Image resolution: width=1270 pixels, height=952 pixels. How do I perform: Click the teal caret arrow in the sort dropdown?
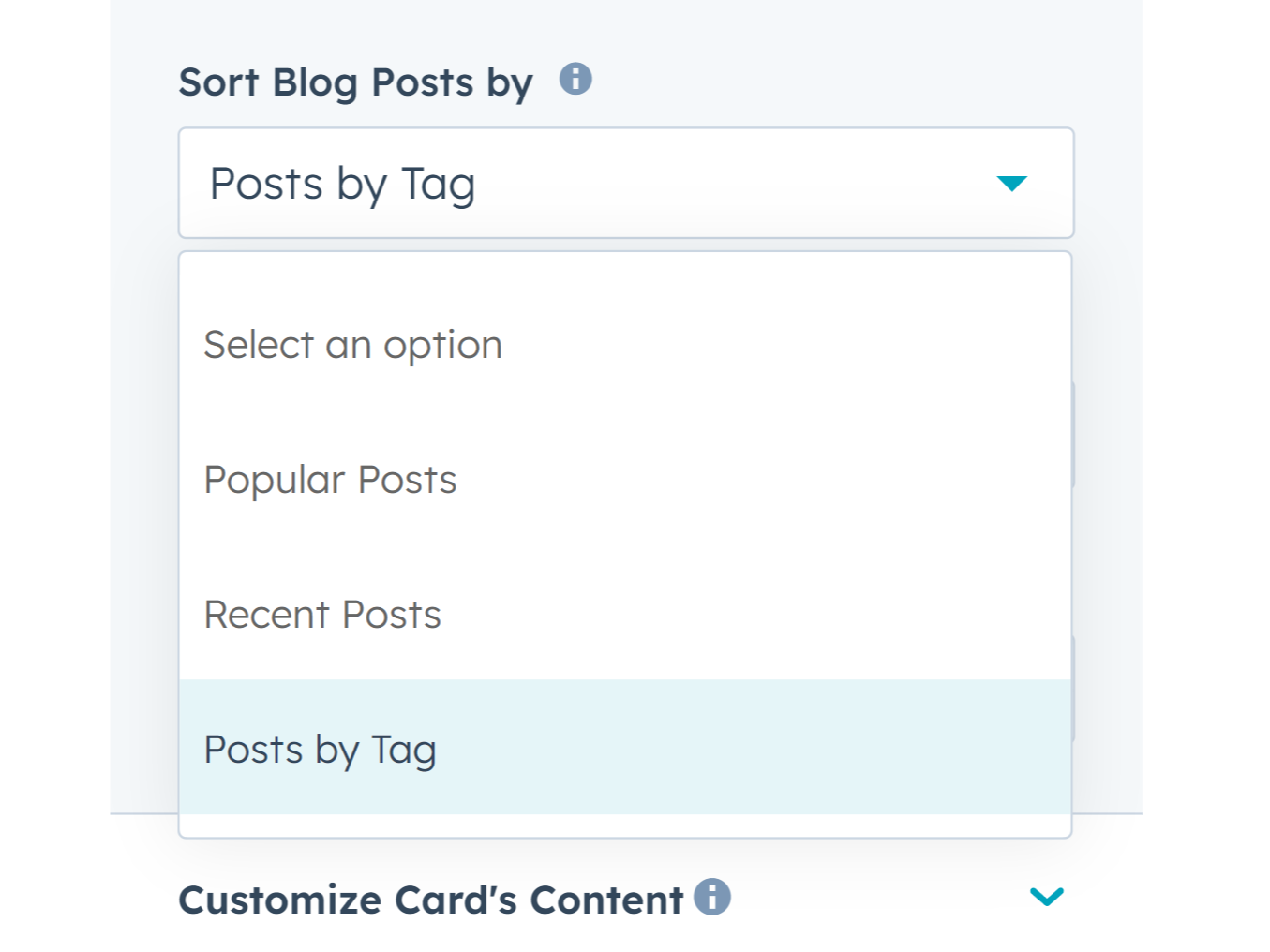(1011, 183)
